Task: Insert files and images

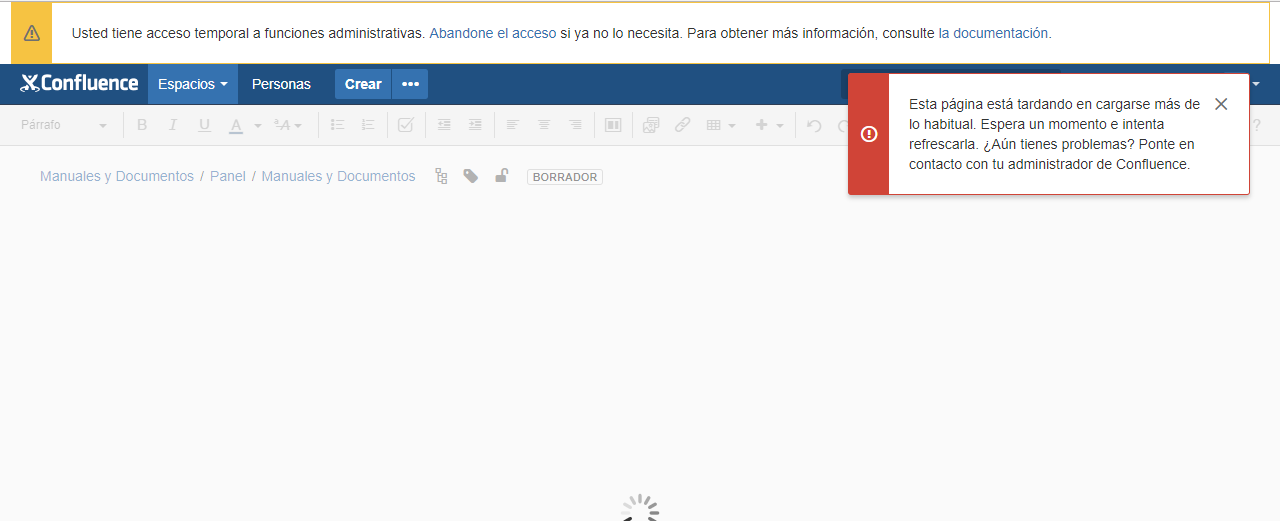Action: [651, 125]
